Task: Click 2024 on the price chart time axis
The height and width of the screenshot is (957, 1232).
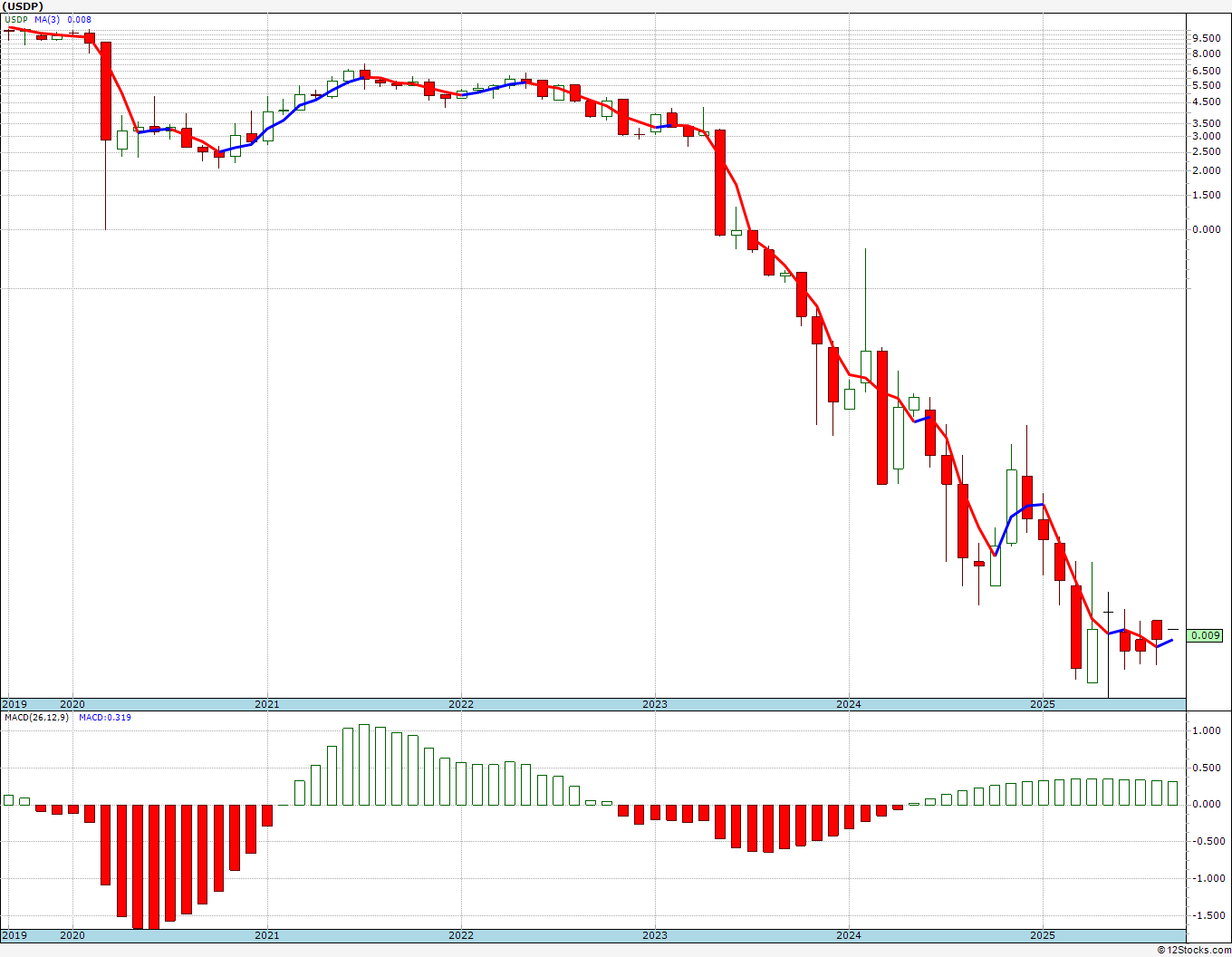Action: pyautogui.click(x=849, y=704)
